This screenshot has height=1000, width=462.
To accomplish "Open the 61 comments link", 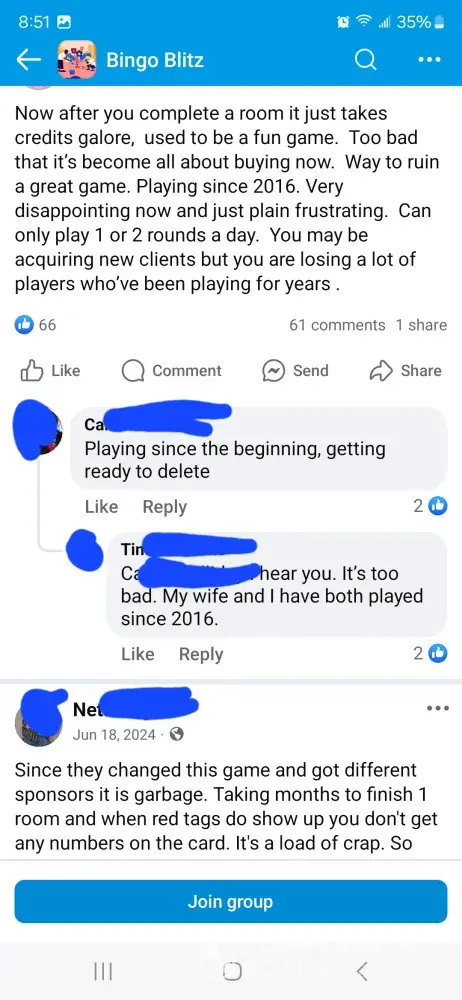I will (x=338, y=325).
